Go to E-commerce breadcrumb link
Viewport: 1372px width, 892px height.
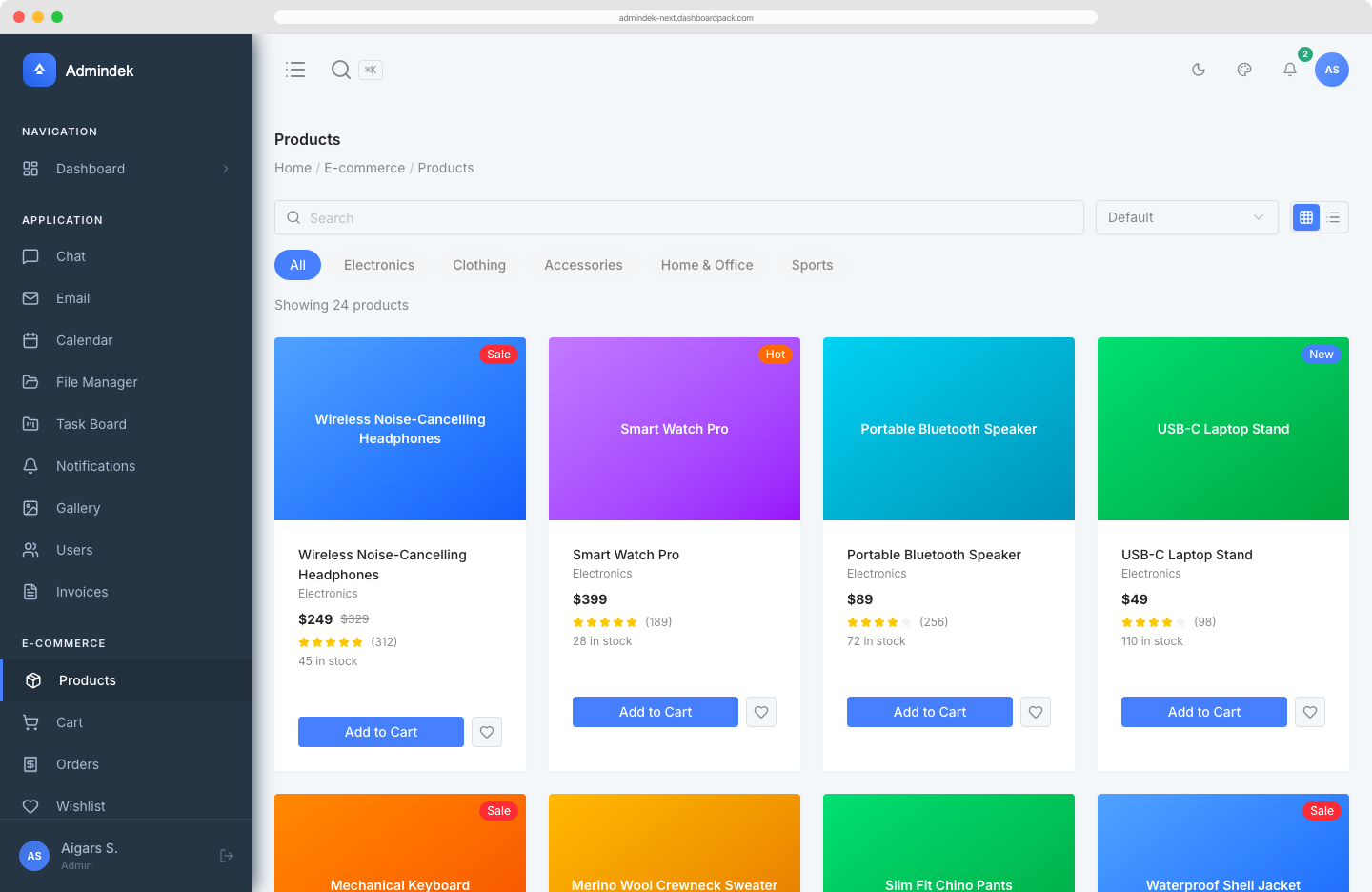(364, 168)
